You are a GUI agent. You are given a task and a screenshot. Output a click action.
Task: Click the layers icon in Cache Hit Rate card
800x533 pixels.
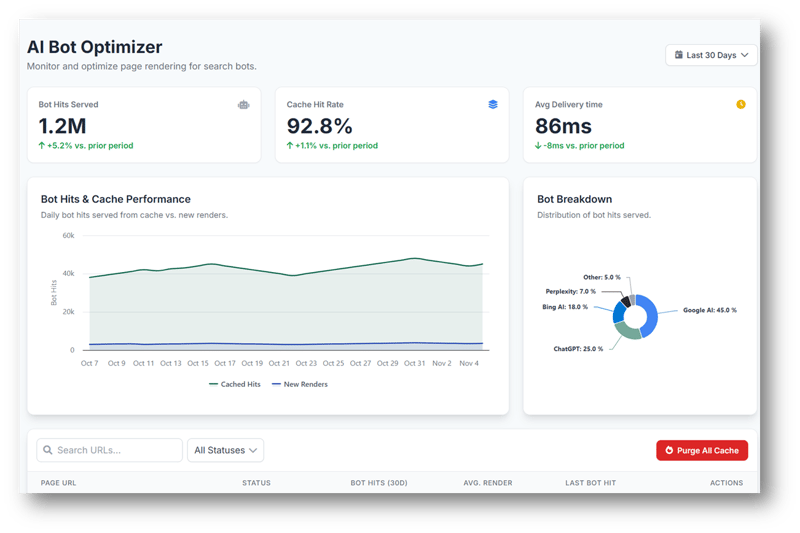tap(492, 105)
